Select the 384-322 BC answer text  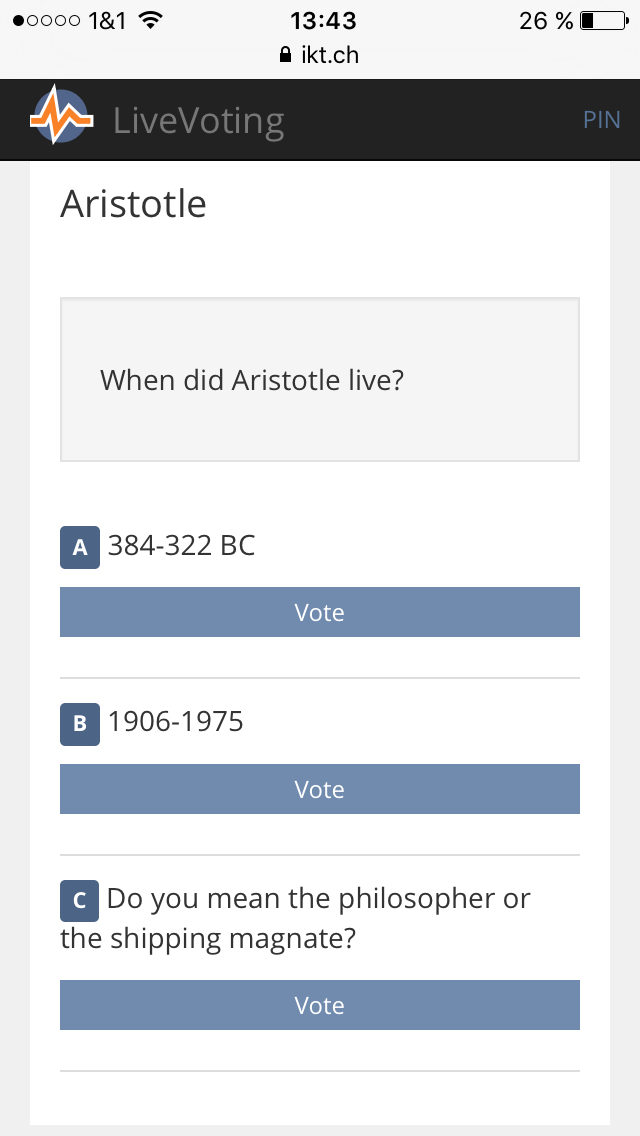[181, 546]
